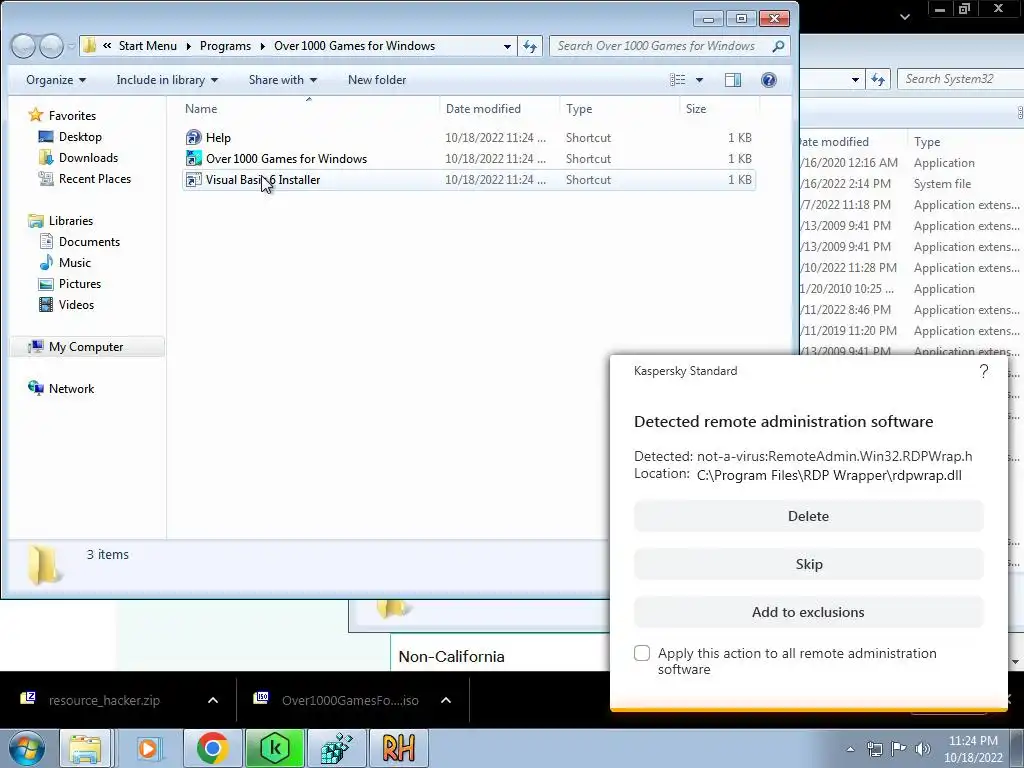Screen dimensions: 1024x768
Task: Open resource_hacker.zip from downloads bar
Action: pyautogui.click(x=104, y=700)
